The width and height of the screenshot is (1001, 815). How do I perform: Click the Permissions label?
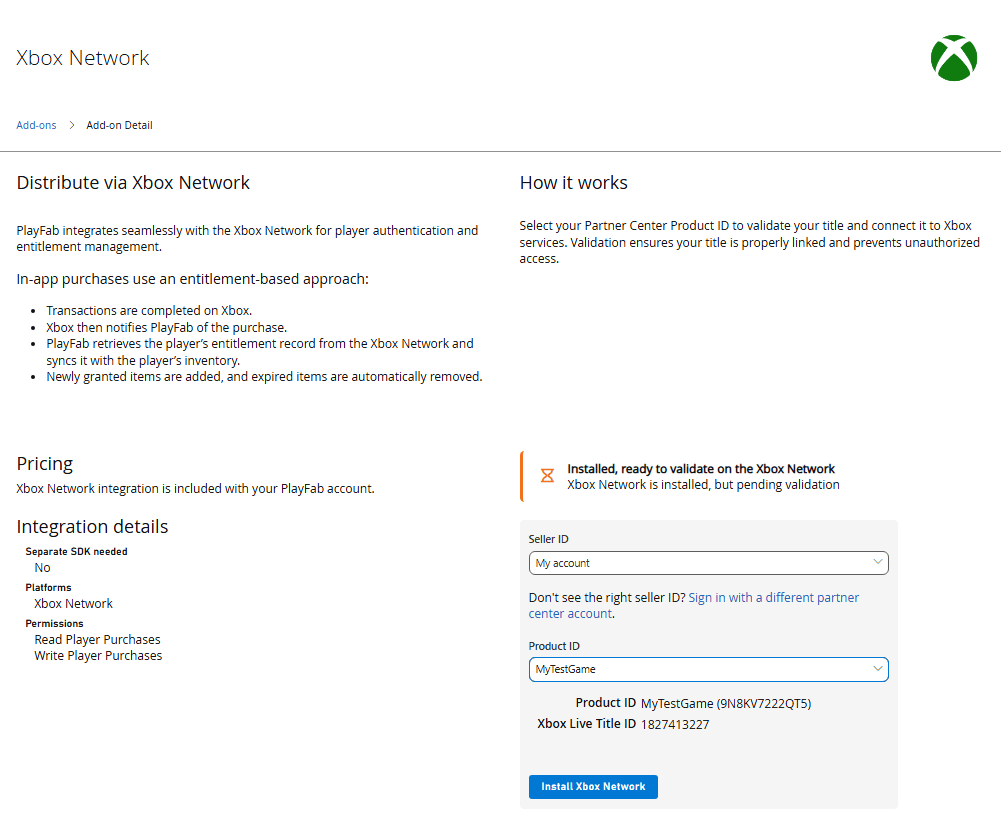tap(54, 624)
